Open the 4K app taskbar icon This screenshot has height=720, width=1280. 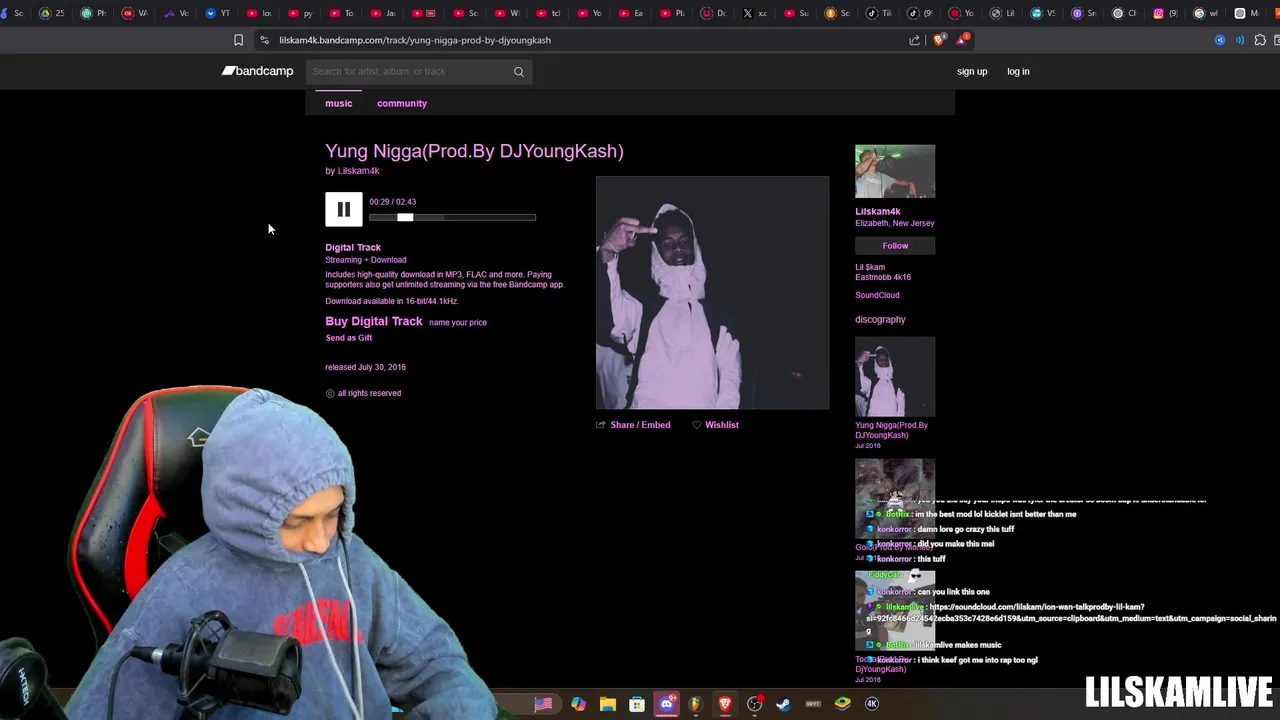coord(872,704)
